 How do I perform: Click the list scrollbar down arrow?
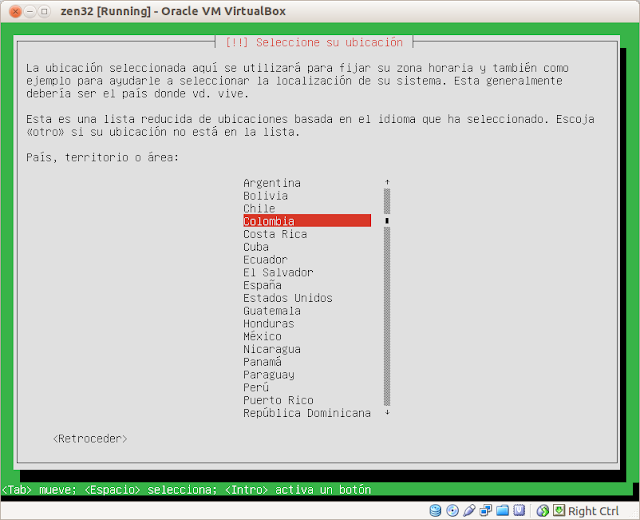[387, 413]
